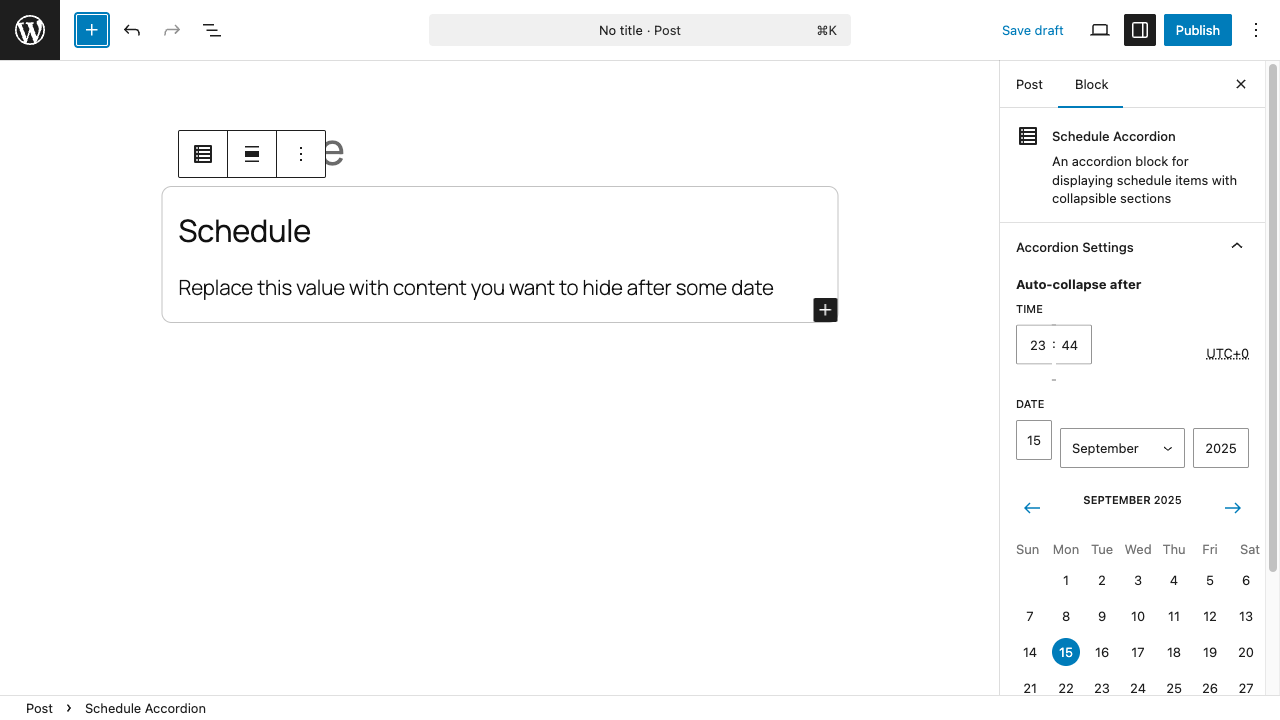Click the laptop preview view icon
This screenshot has width=1280, height=720.
(1100, 30)
